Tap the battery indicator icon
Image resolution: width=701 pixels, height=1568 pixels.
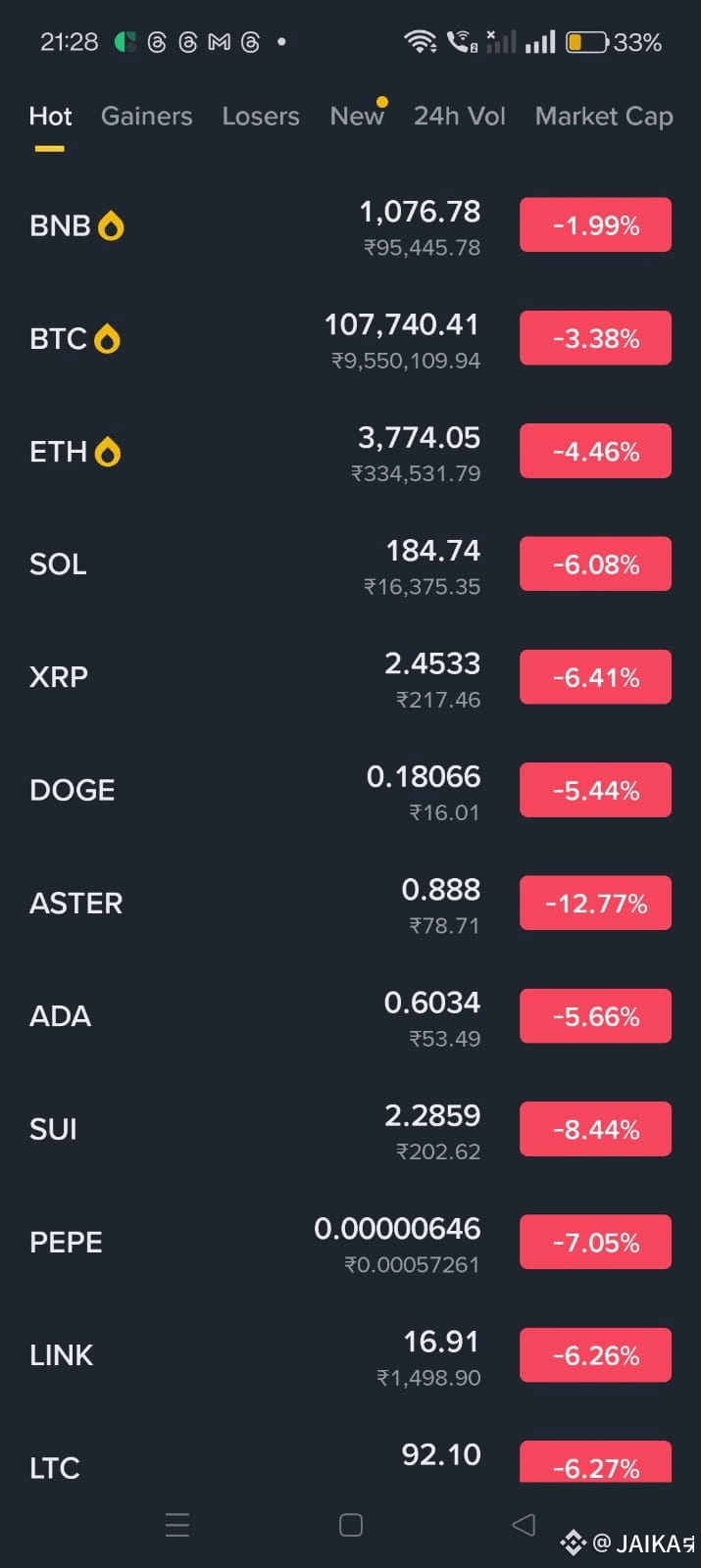[587, 42]
